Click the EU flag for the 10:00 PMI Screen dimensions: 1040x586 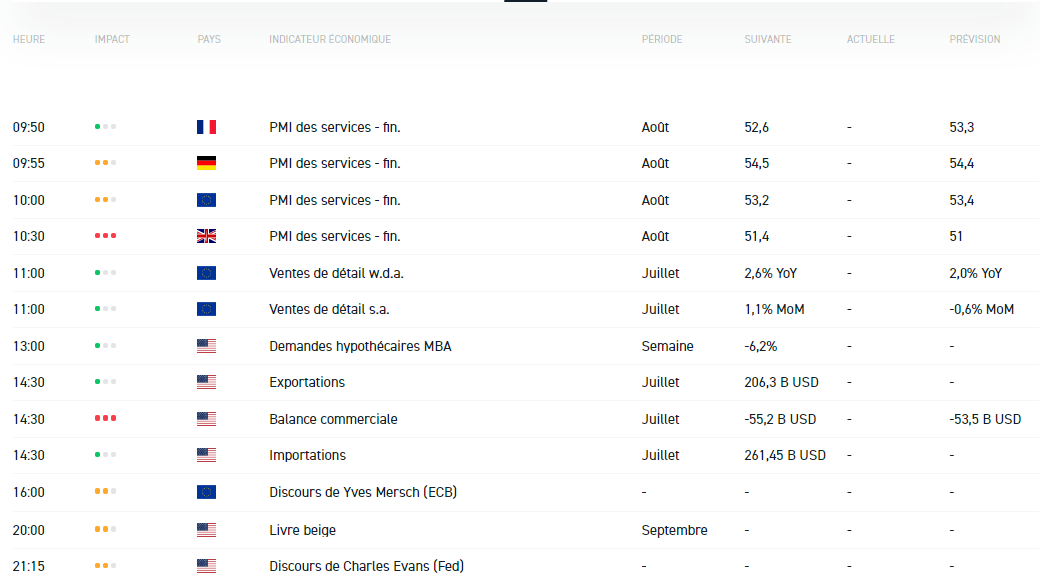point(206,200)
